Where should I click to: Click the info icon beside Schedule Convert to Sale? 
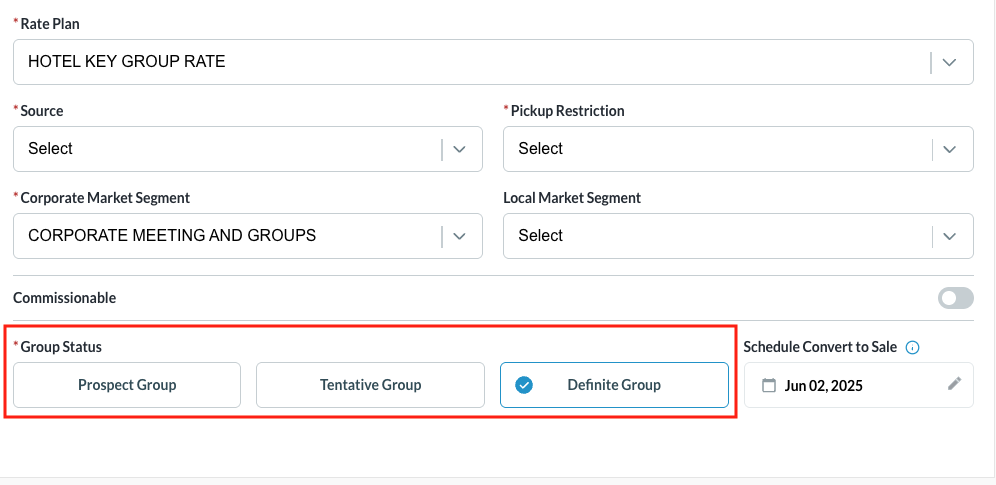[912, 347]
